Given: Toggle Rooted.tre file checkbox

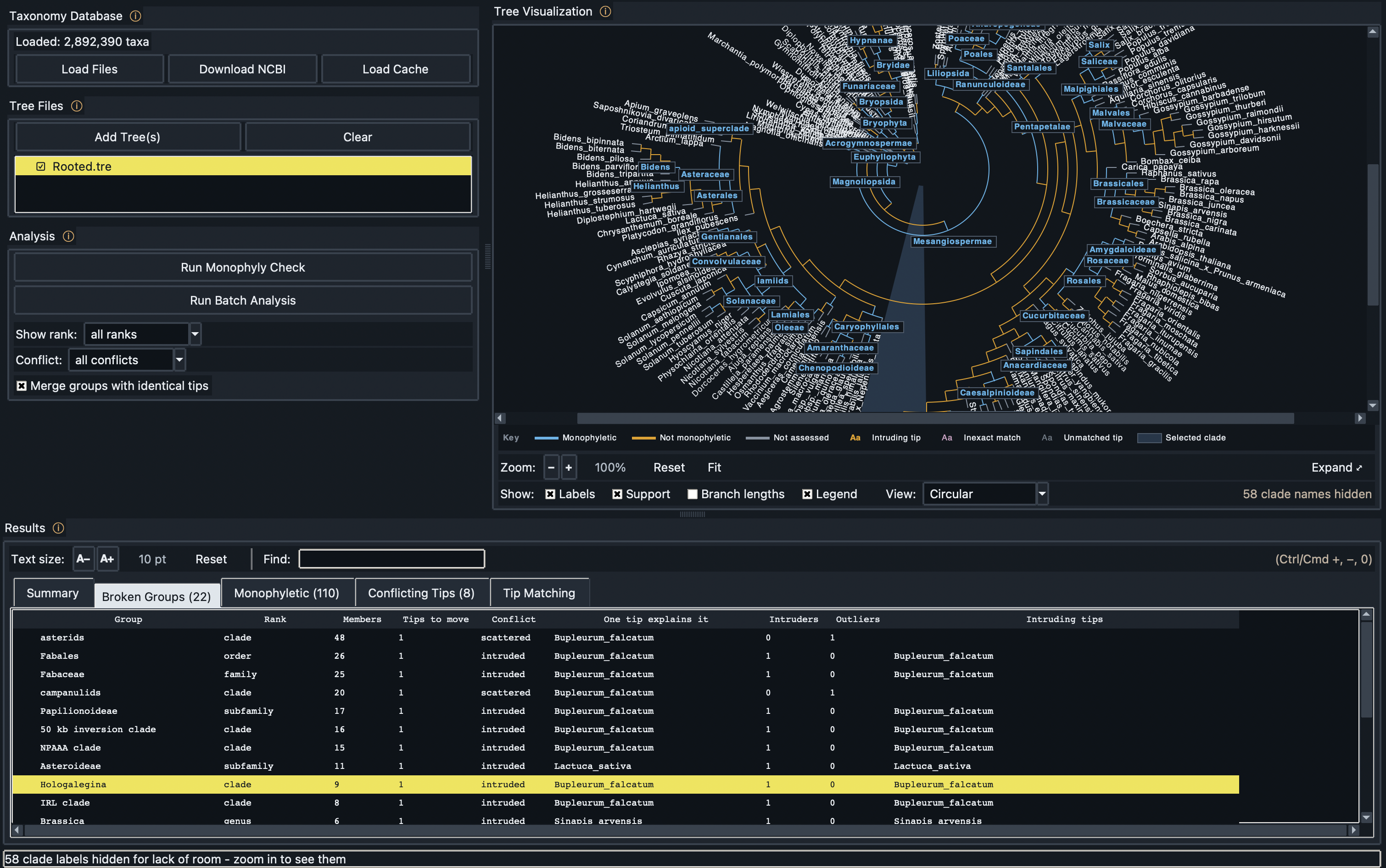Looking at the screenshot, I should (41, 167).
